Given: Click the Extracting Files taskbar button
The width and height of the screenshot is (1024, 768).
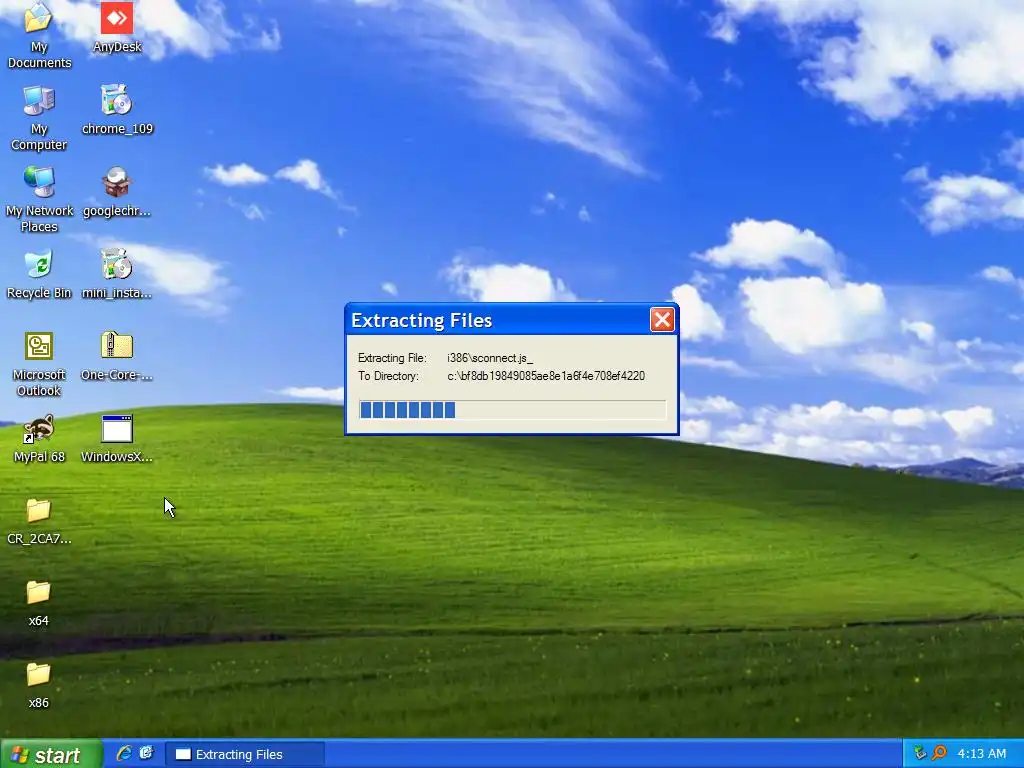Looking at the screenshot, I should 244,754.
